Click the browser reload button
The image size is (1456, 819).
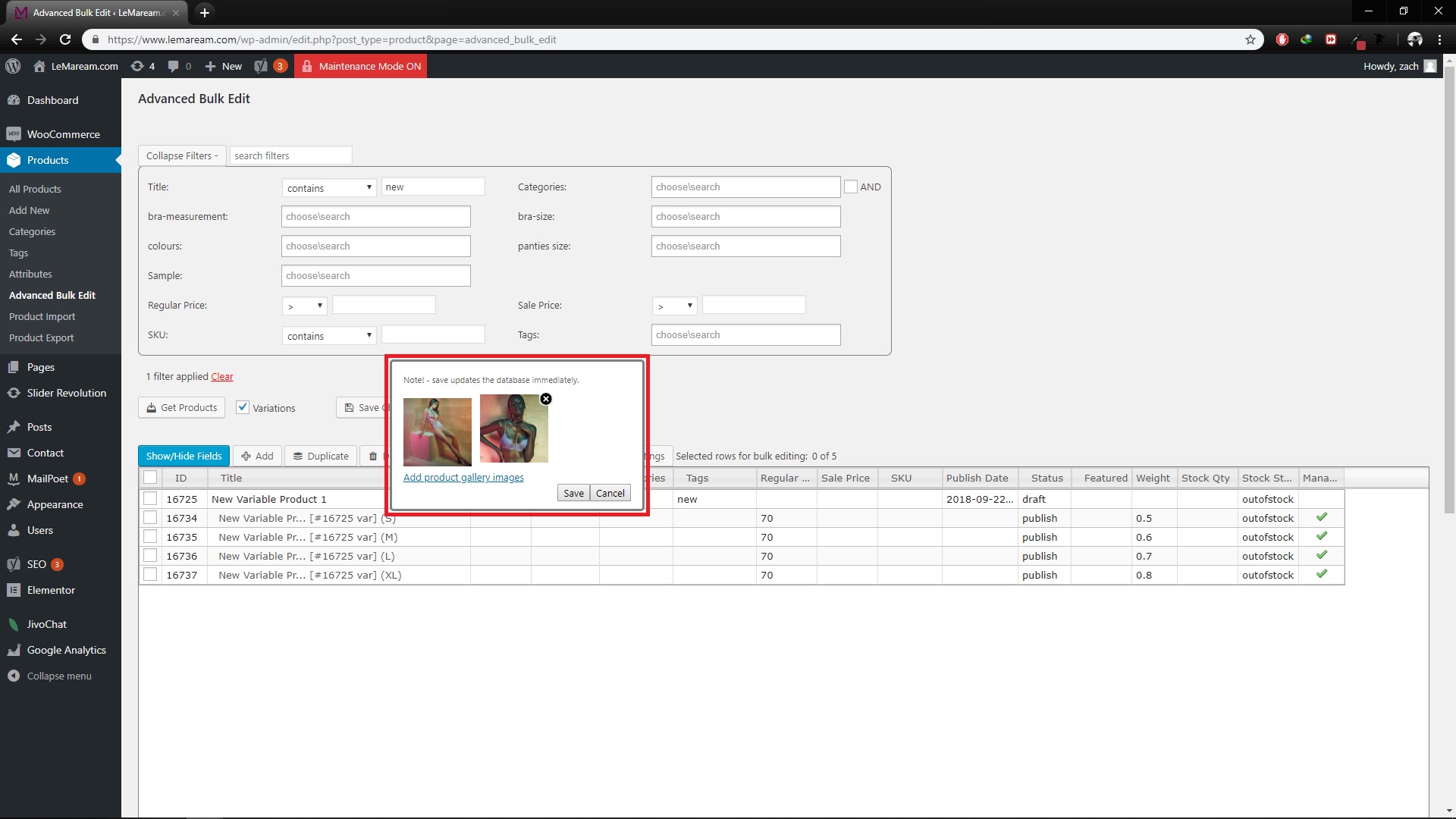[x=65, y=39]
